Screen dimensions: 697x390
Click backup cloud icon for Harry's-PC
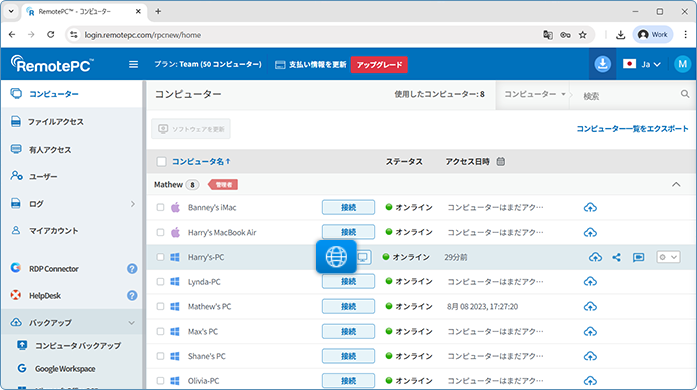click(x=595, y=257)
